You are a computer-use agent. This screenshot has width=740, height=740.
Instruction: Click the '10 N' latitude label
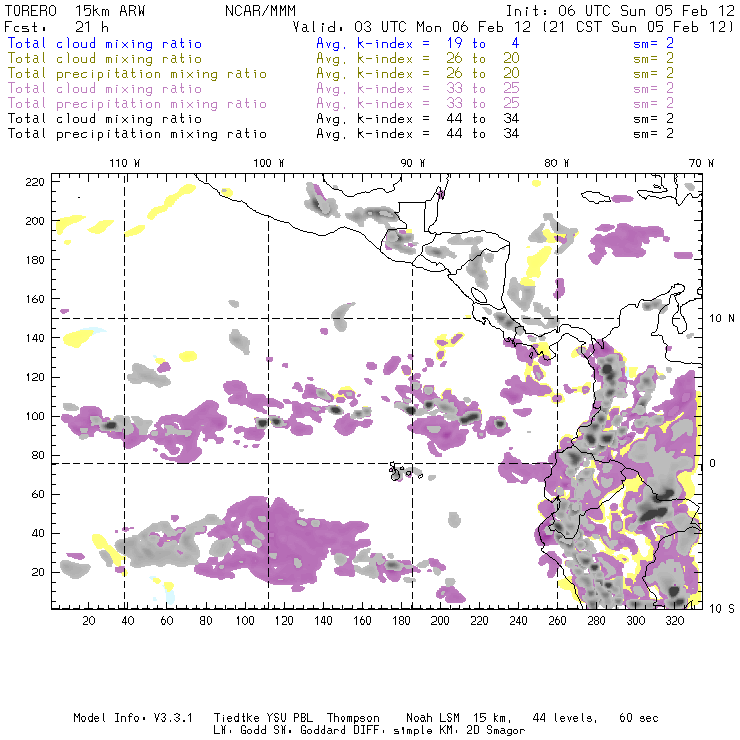coord(722,319)
